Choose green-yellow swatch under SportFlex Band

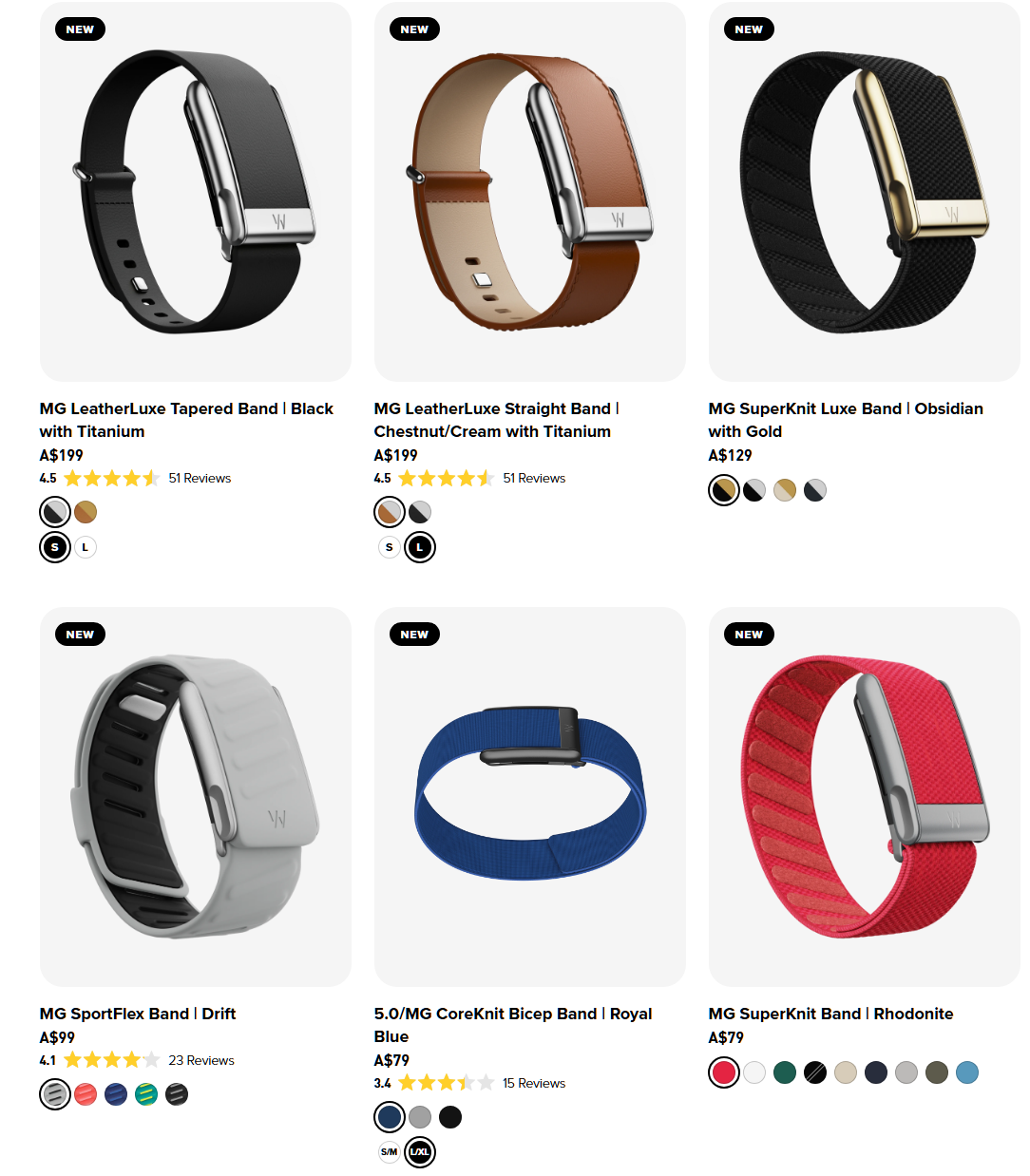pos(146,1094)
